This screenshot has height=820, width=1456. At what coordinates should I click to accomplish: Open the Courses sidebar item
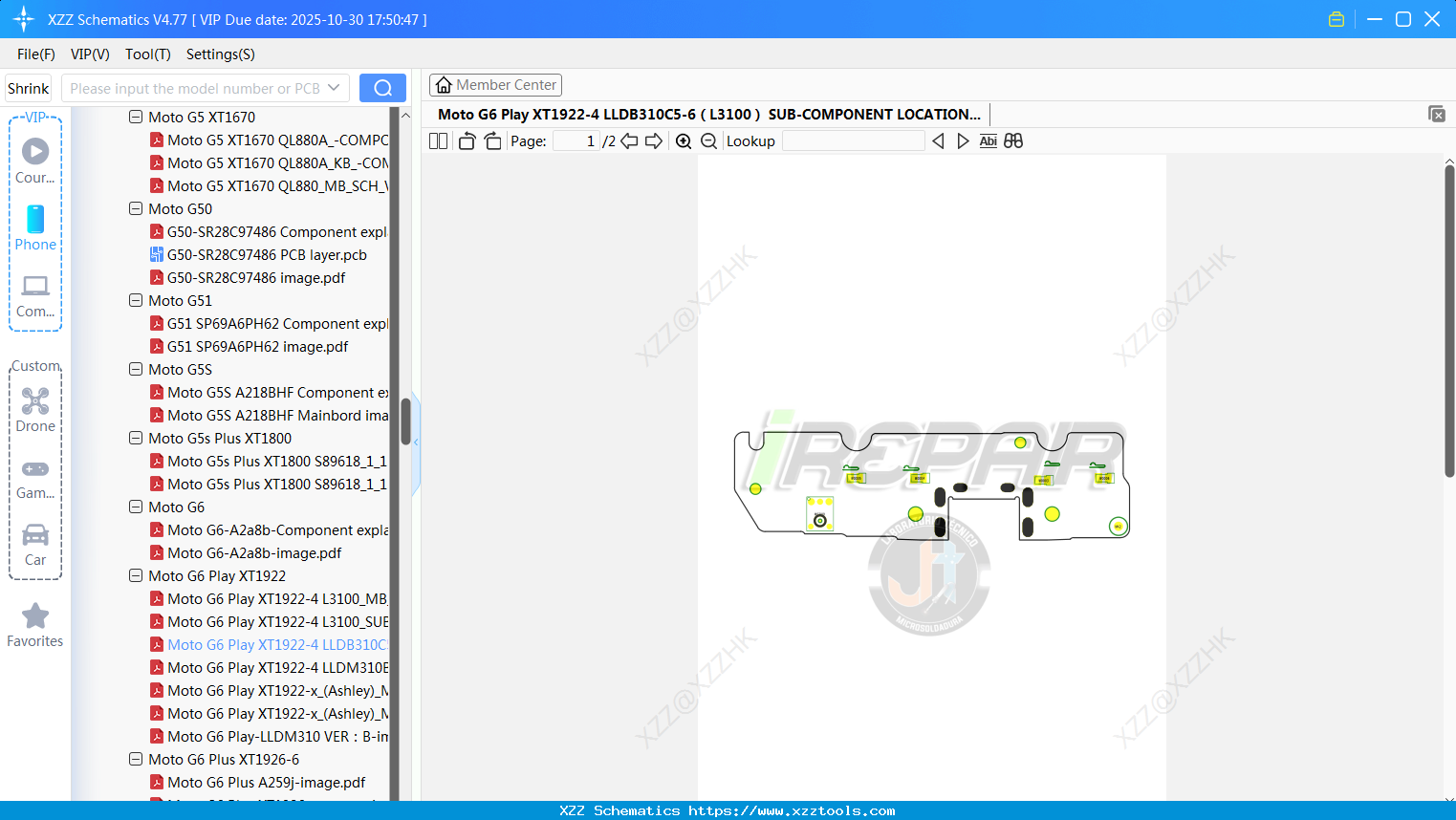35,161
